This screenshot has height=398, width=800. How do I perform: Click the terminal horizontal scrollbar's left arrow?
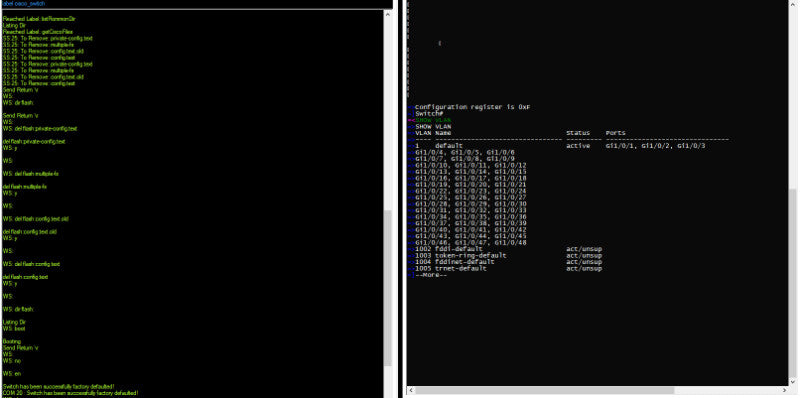click(x=411, y=390)
